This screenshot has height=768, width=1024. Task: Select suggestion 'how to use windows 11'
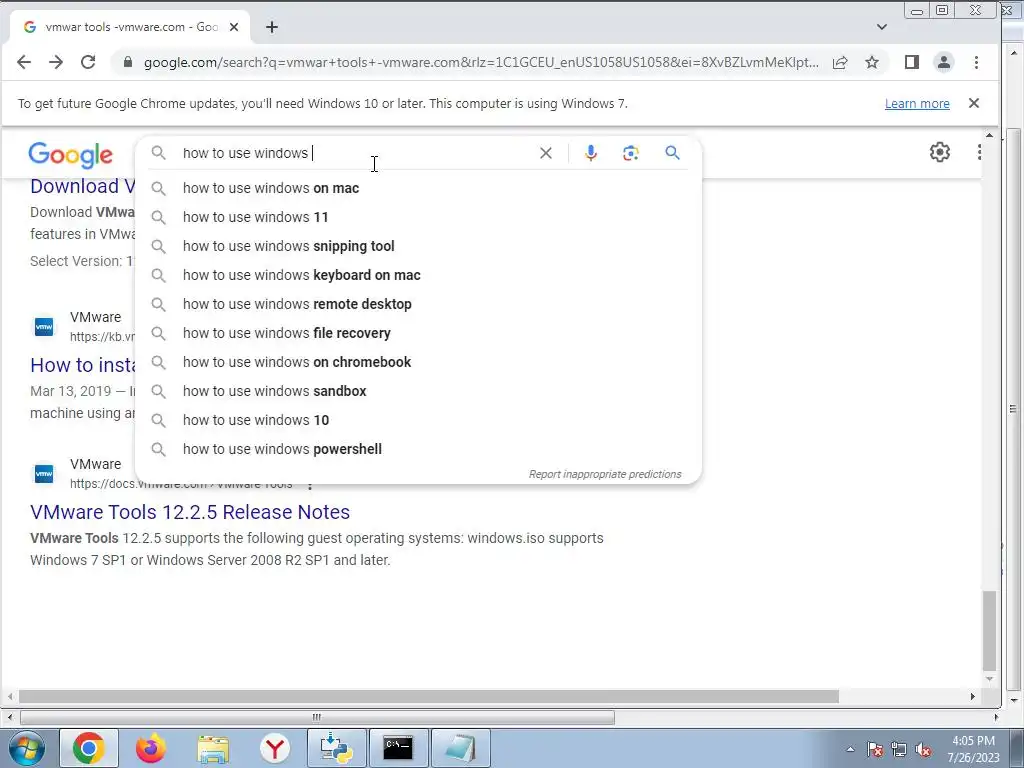[418, 217]
